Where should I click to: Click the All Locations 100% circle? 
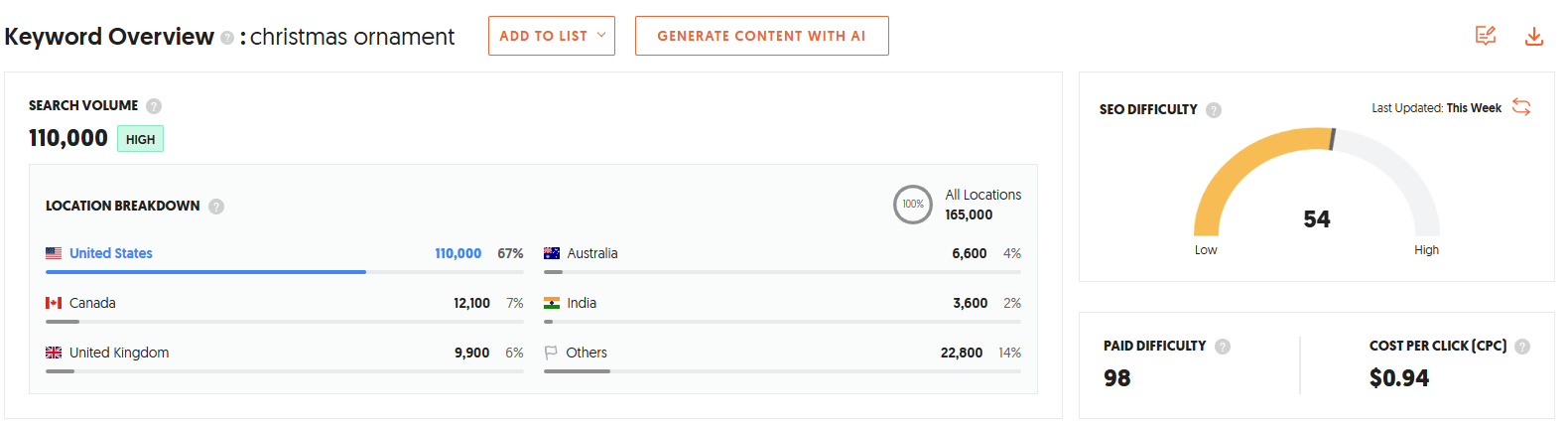coord(912,205)
